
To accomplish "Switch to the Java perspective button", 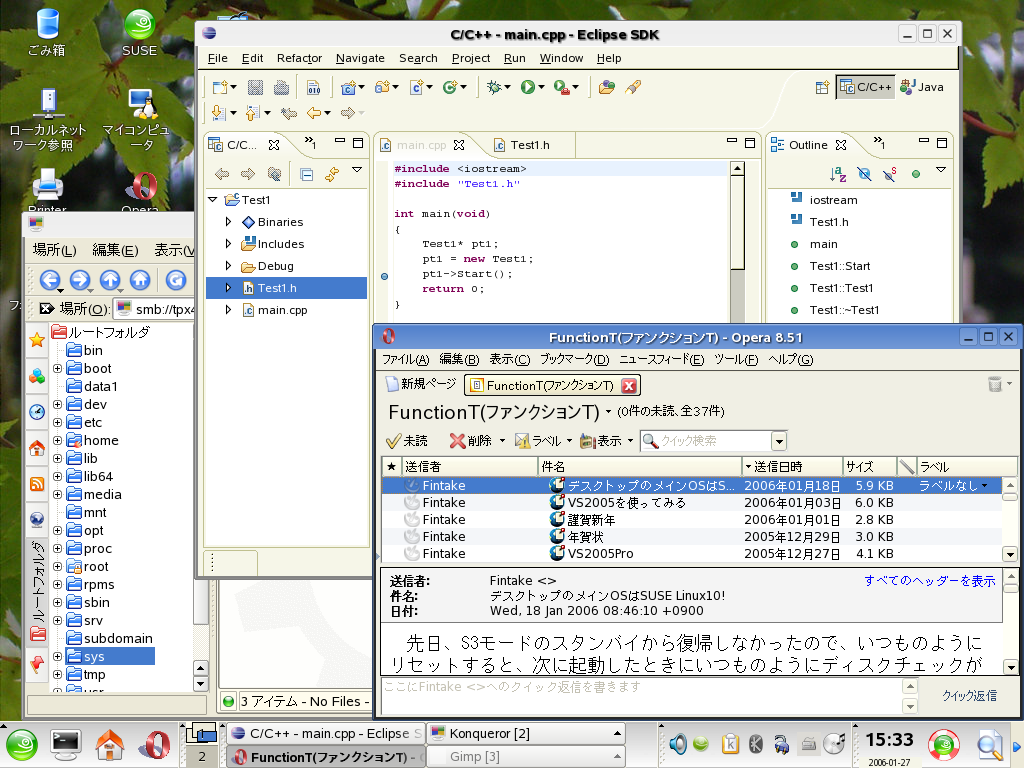I will click(921, 87).
